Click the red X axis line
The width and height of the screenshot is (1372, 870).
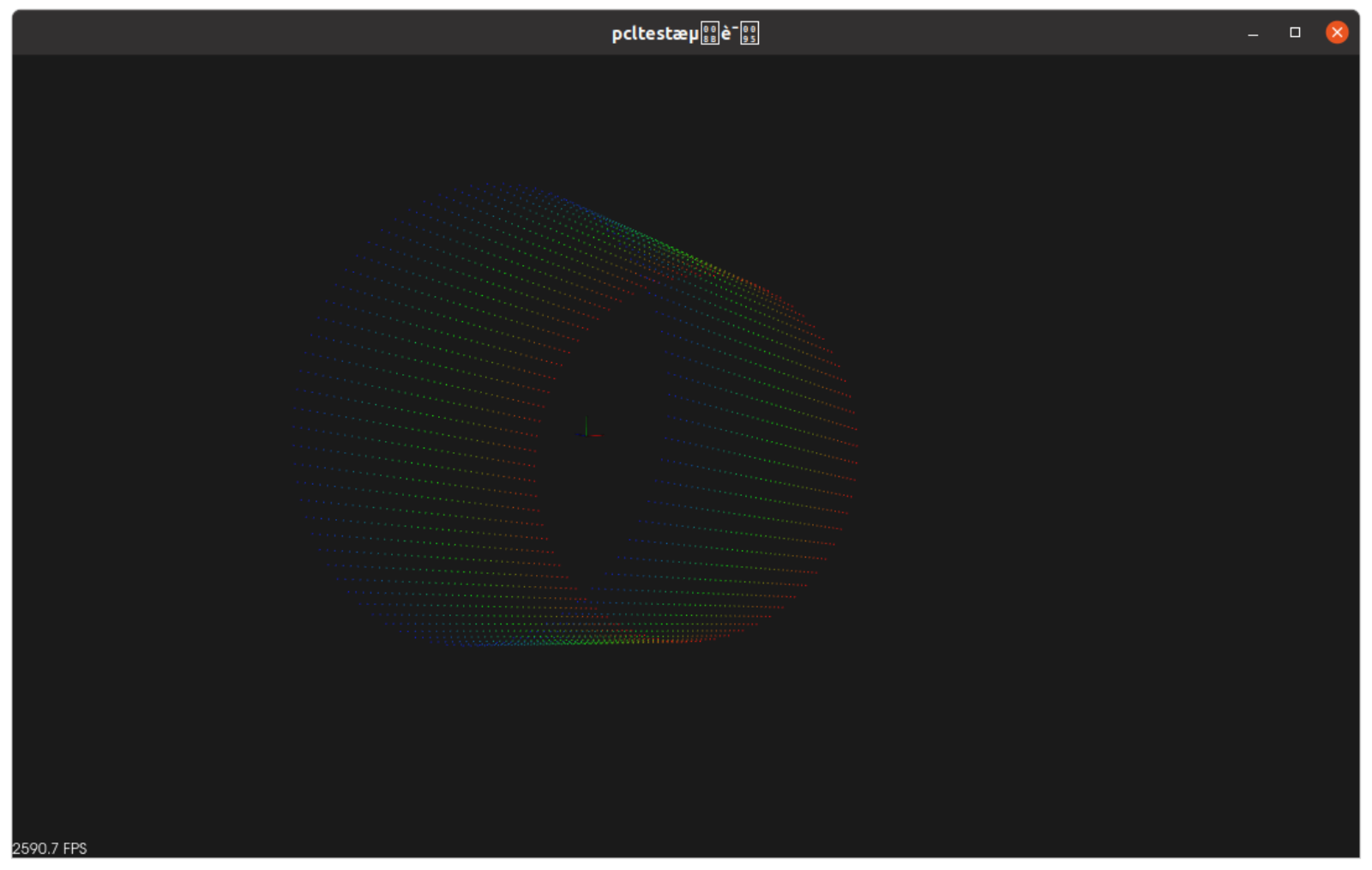click(596, 435)
